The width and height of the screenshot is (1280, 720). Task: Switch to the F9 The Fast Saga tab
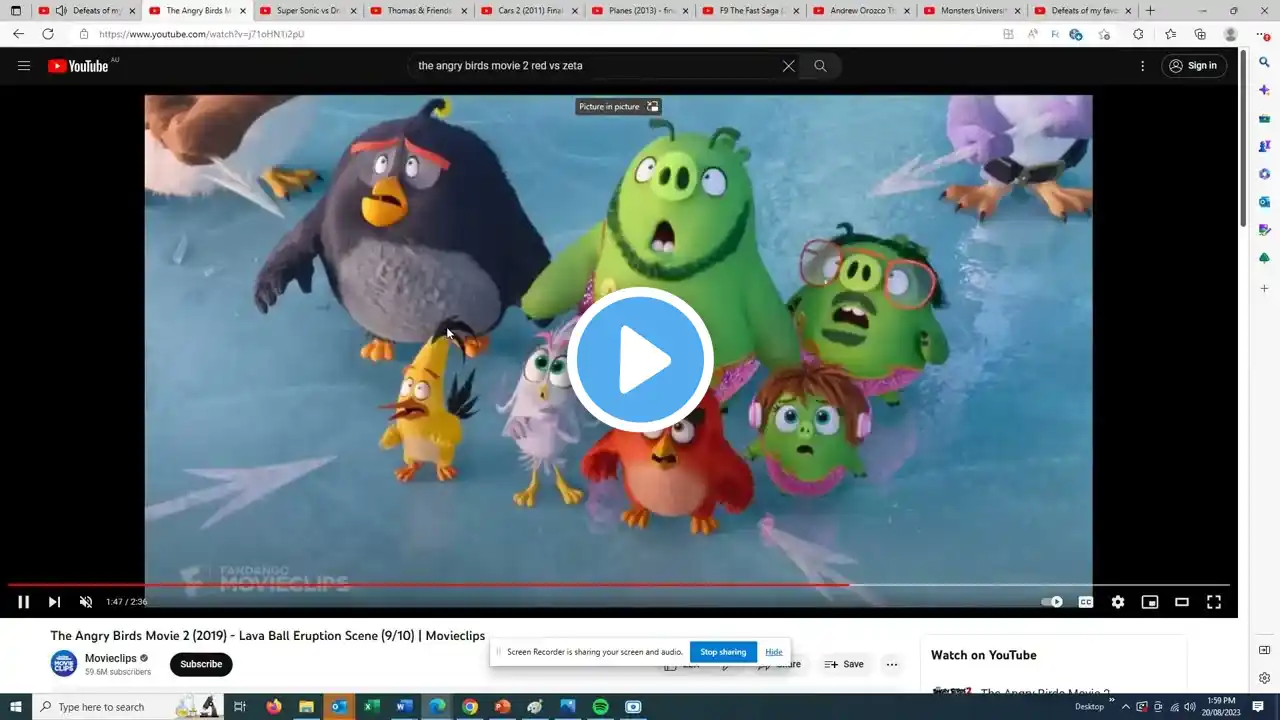click(x=752, y=11)
